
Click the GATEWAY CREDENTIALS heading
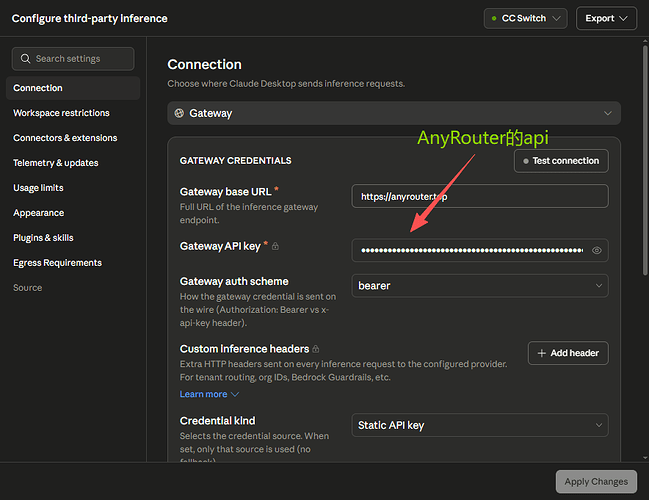(x=236, y=161)
